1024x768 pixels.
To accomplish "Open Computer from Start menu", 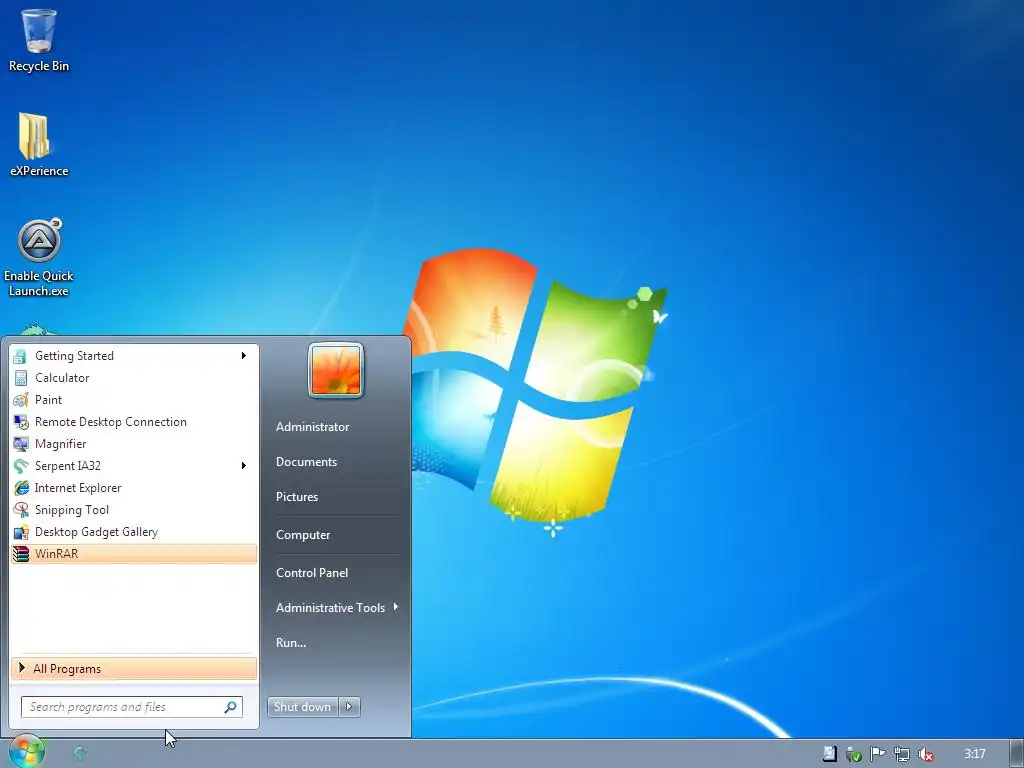I will coord(303,535).
